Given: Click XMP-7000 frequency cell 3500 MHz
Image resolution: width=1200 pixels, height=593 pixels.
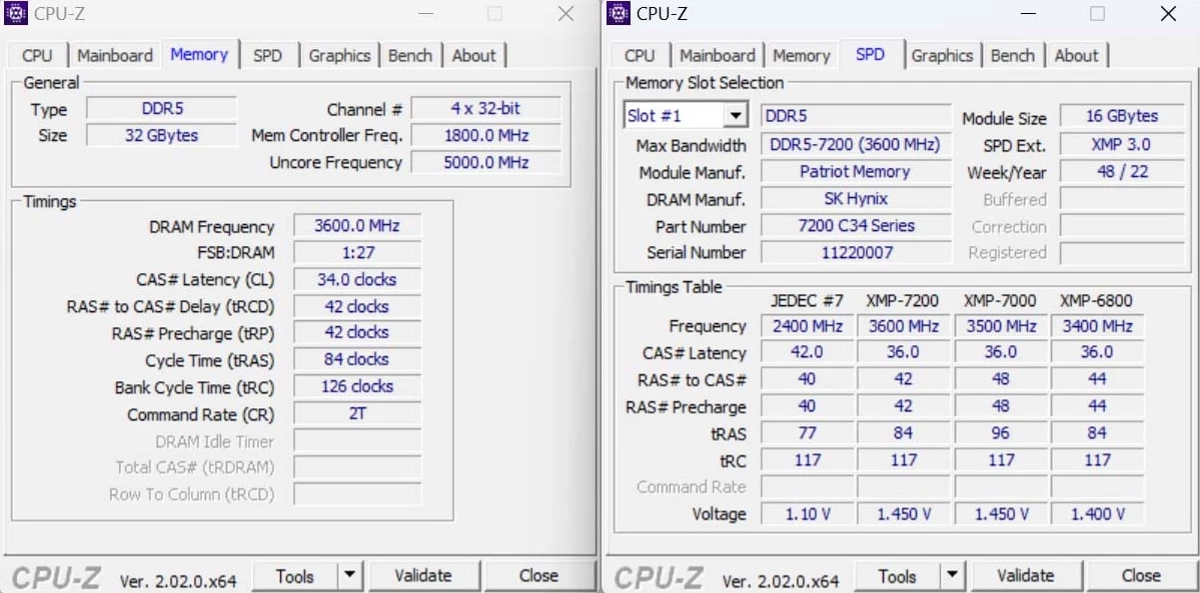Looking at the screenshot, I should (x=1000, y=326).
